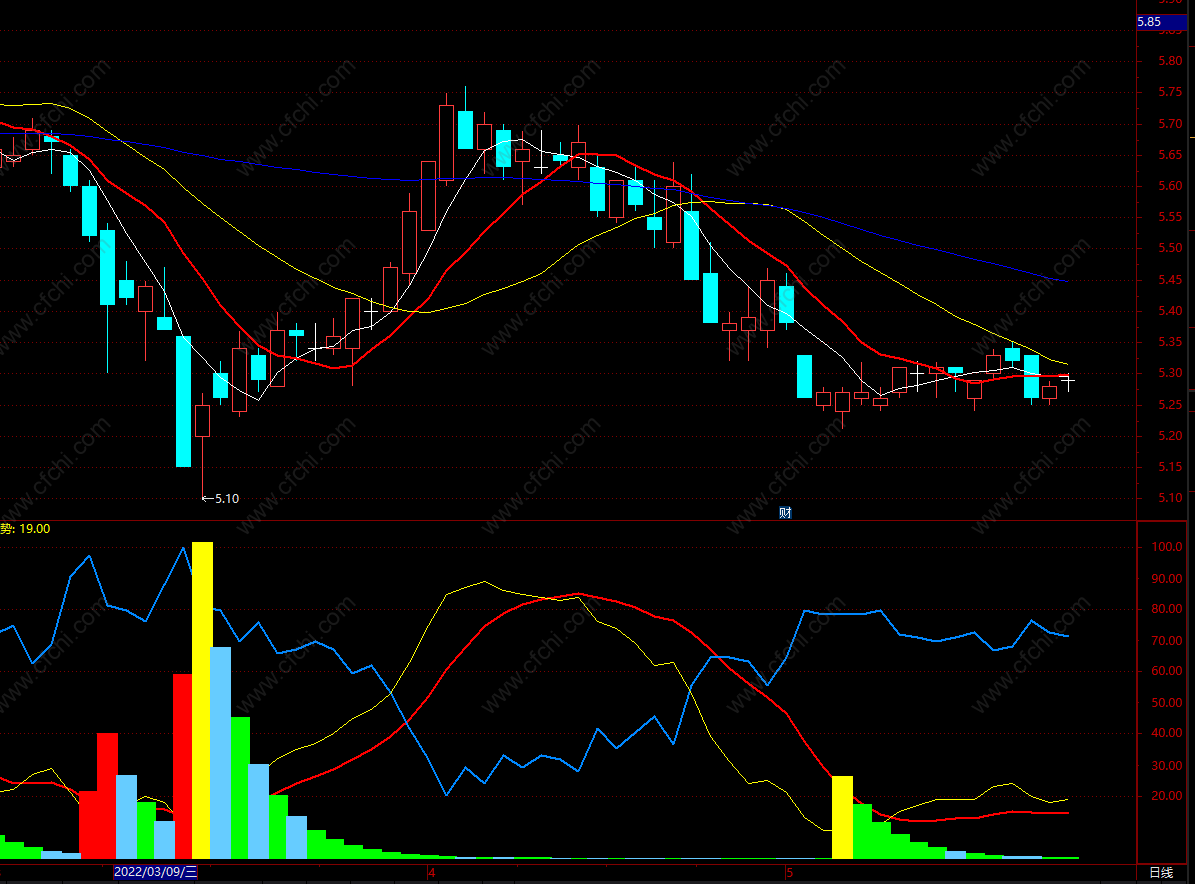Click 5.25 on the price axis

(1170, 405)
